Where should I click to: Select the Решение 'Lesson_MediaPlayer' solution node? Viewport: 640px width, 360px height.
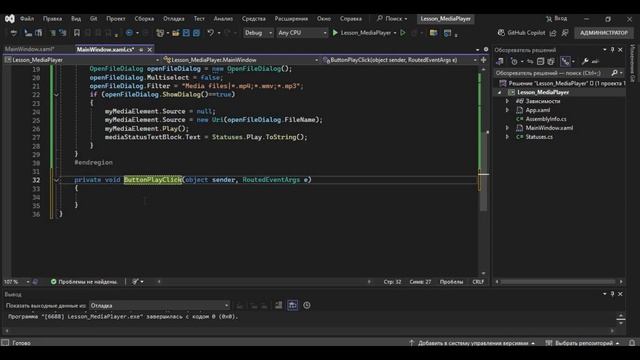point(562,83)
